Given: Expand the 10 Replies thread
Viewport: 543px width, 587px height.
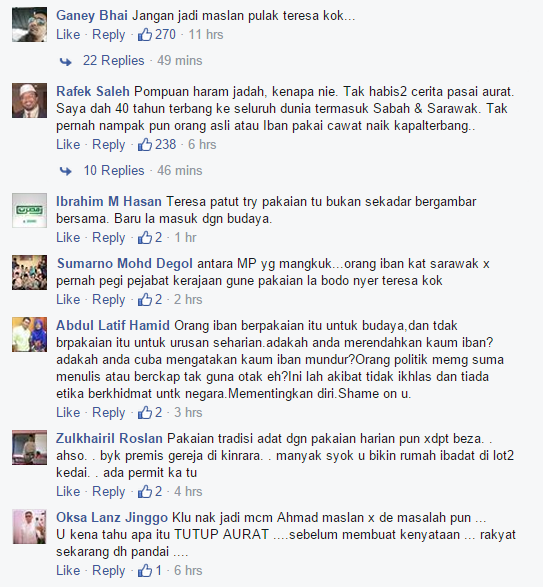Looking at the screenshot, I should (113, 170).
